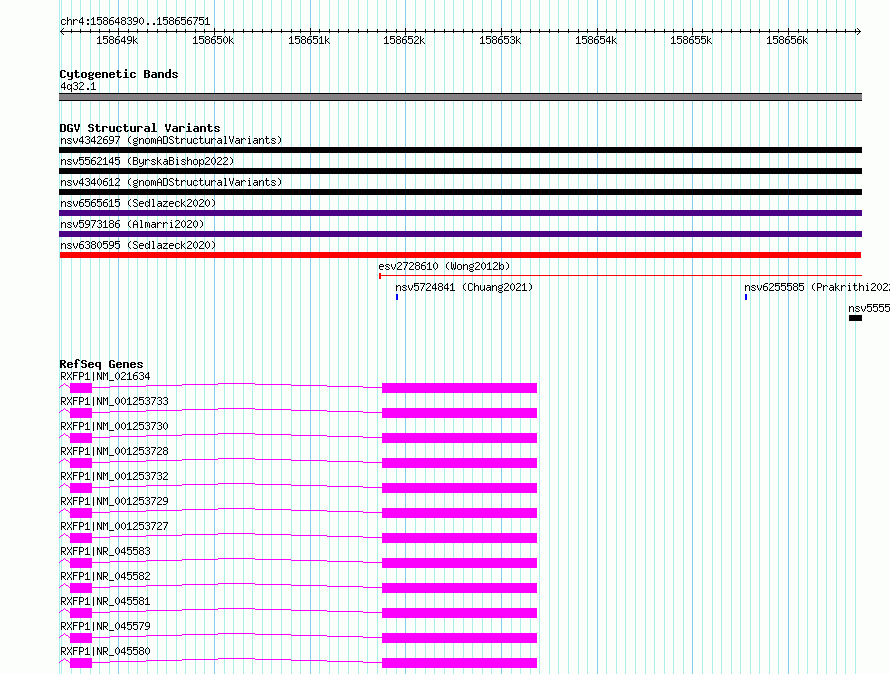Click the large magenta exon of NM_001253728
This screenshot has width=890, height=674.
point(459,463)
